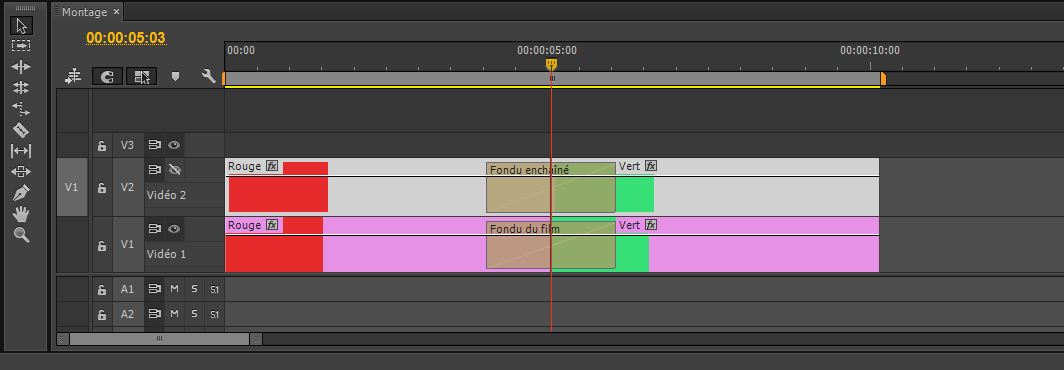Select the Zoom magnifier tool
The height and width of the screenshot is (370, 1064).
22,235
